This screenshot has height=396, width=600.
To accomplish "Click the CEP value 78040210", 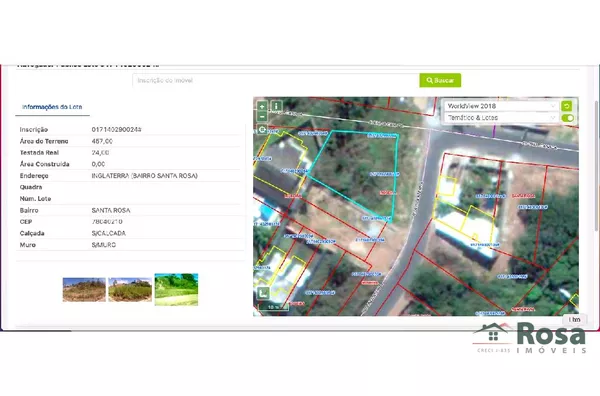I will 107,222.
